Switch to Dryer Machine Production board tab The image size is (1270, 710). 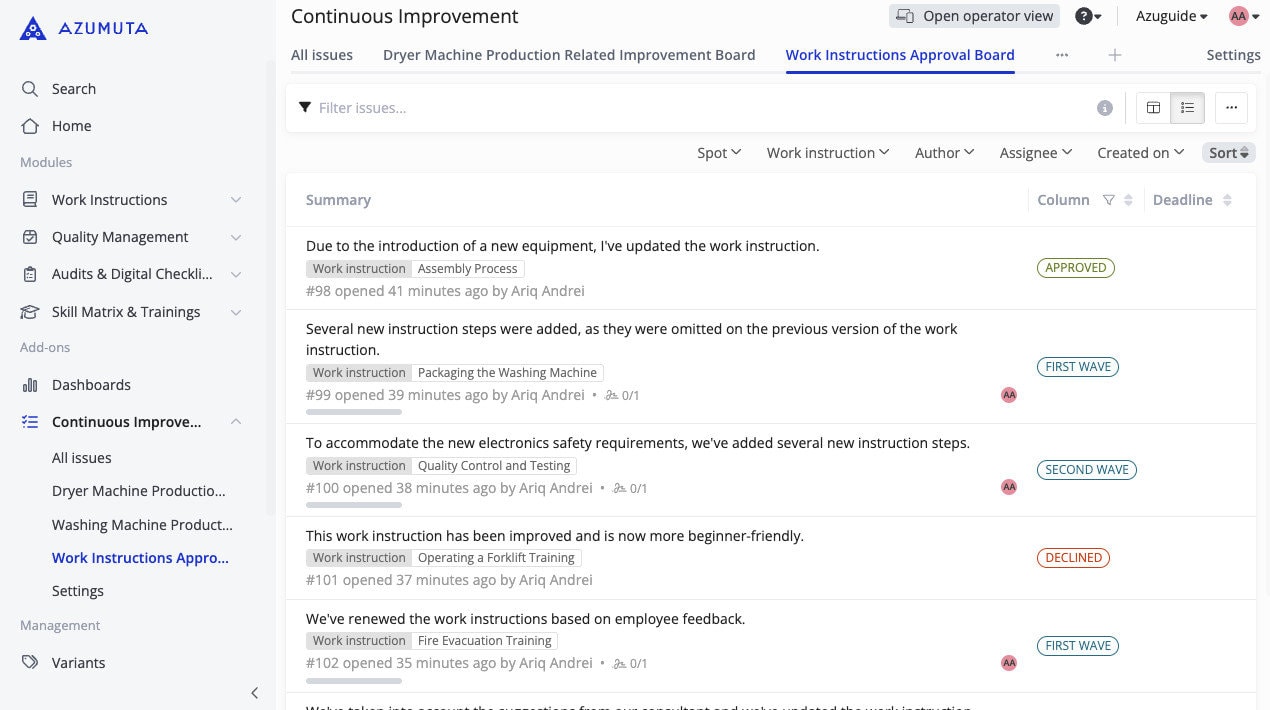(569, 55)
